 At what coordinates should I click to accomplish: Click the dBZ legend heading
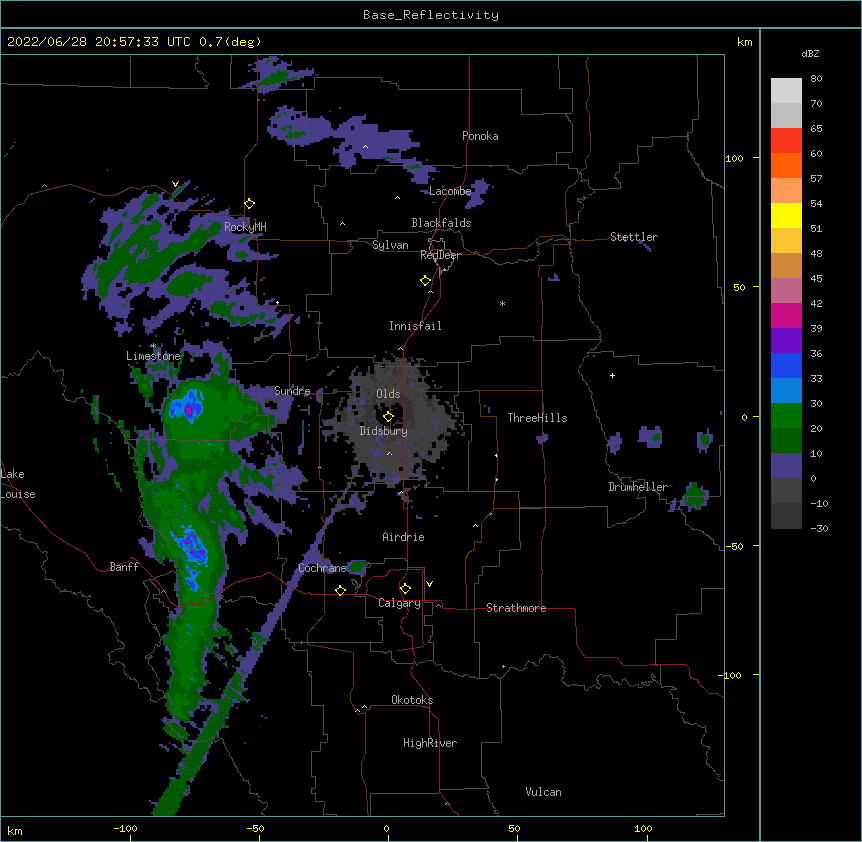(x=810, y=54)
